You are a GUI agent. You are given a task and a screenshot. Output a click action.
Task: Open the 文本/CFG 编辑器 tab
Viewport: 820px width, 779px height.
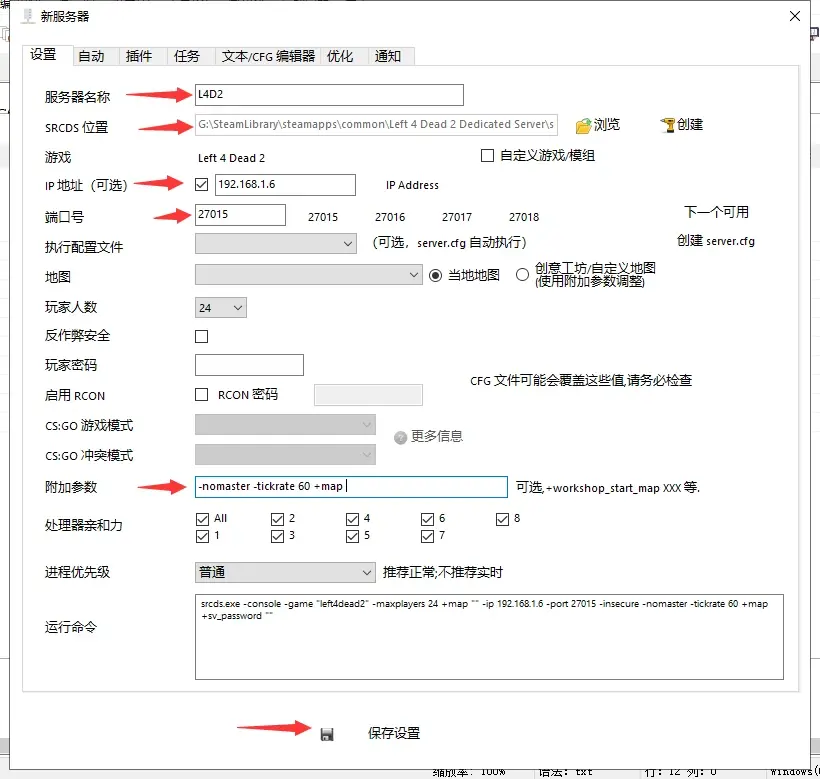click(x=268, y=56)
